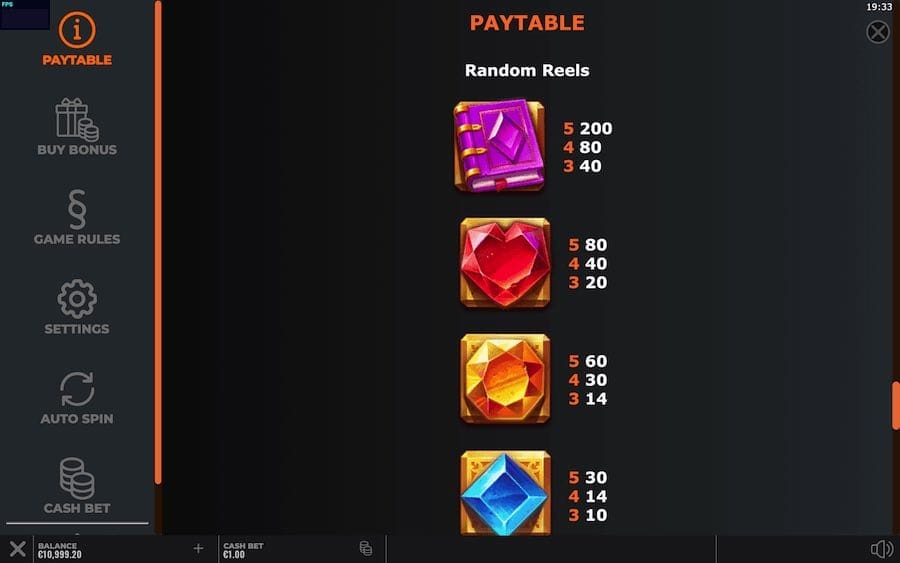Open the Paytable info icon

click(x=77, y=30)
